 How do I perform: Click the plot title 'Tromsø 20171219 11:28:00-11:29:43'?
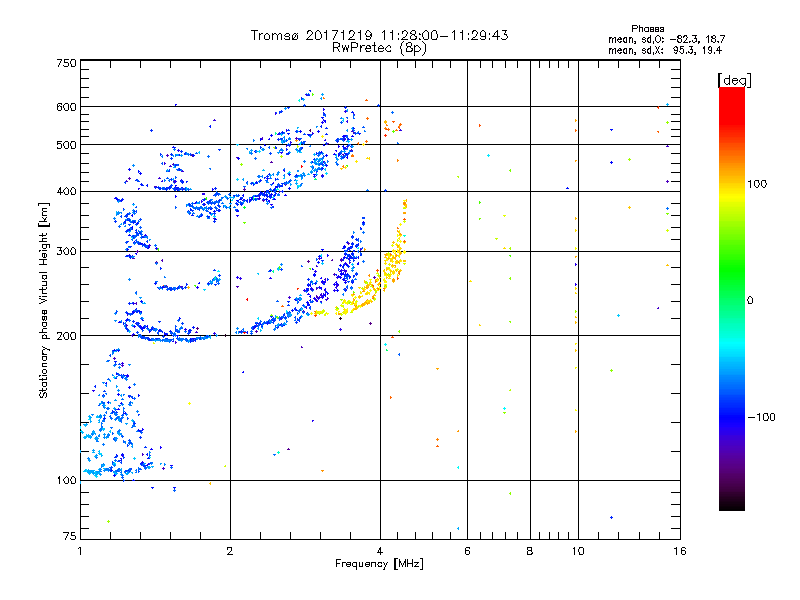click(380, 35)
